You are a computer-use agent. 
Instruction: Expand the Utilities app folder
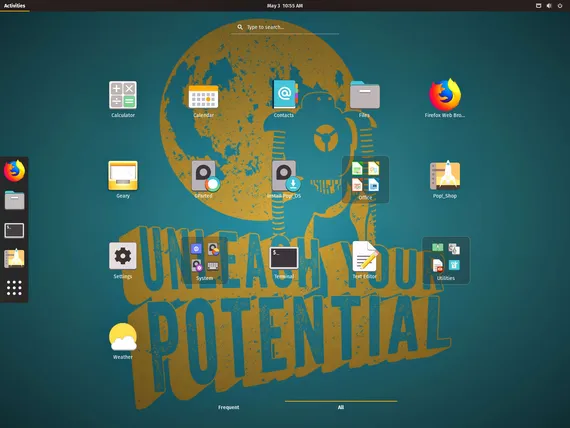(x=446, y=260)
